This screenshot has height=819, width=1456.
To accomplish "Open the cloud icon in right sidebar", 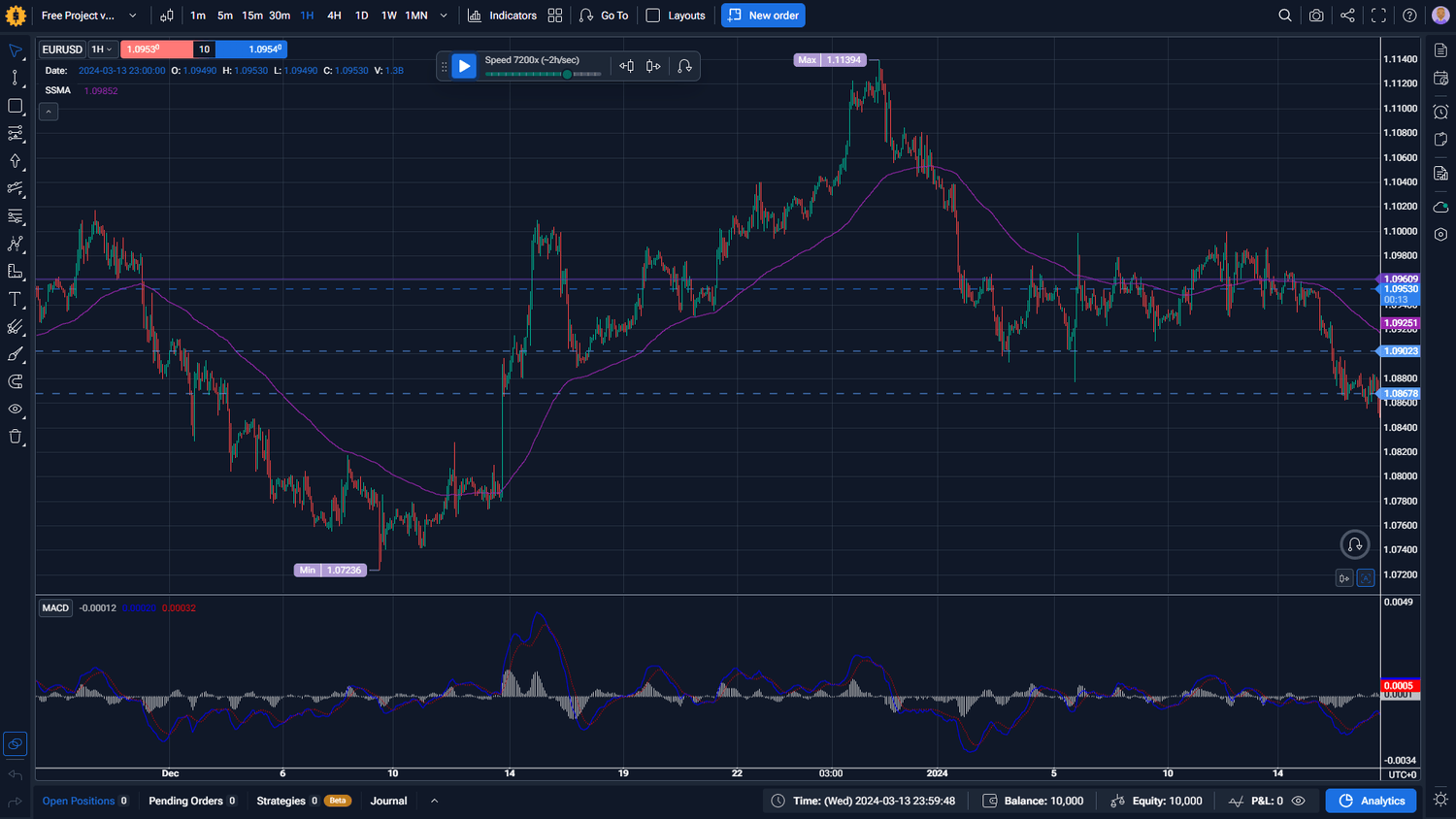I will pyautogui.click(x=1440, y=207).
